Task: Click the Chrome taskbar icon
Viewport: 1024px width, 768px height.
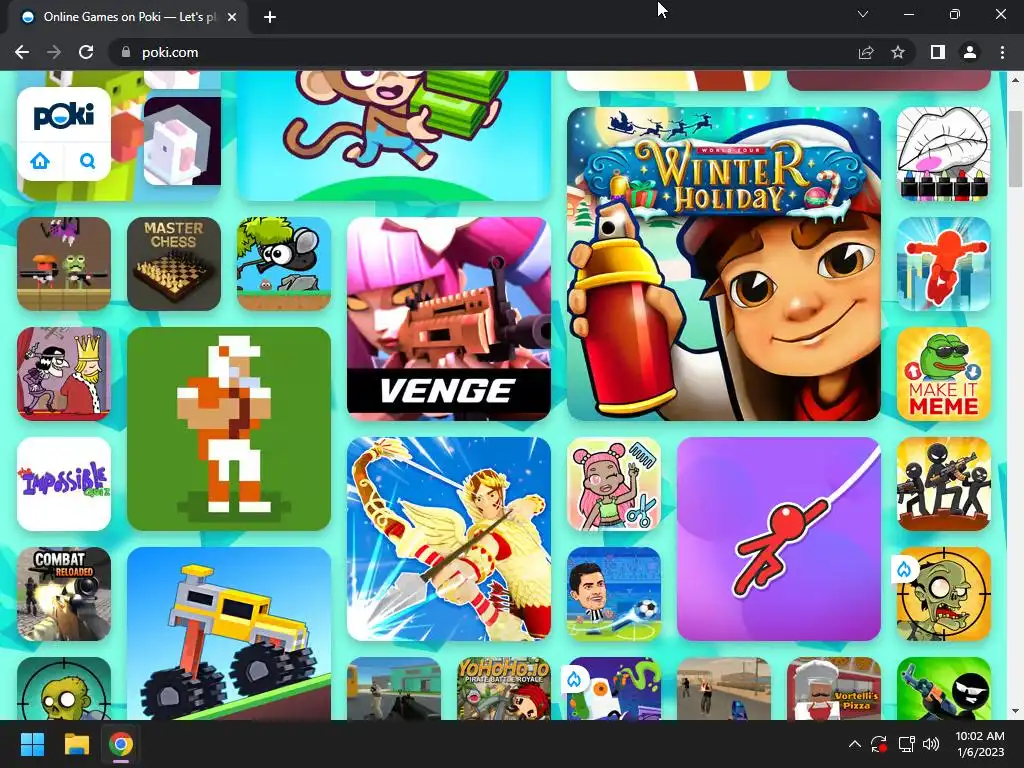Action: tap(121, 744)
